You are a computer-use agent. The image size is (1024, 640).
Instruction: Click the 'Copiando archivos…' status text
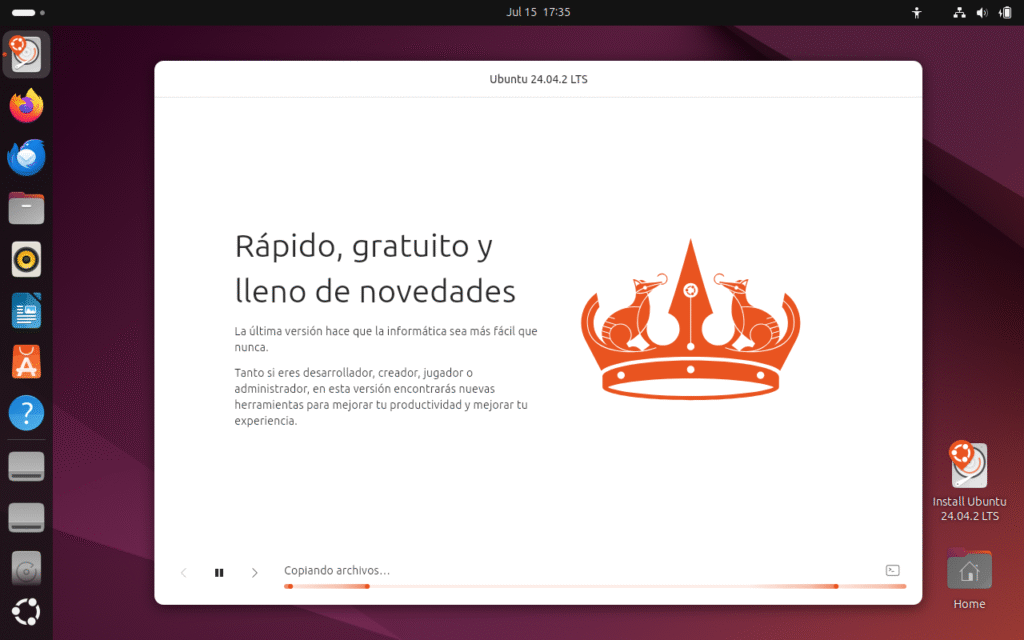[x=337, y=570]
